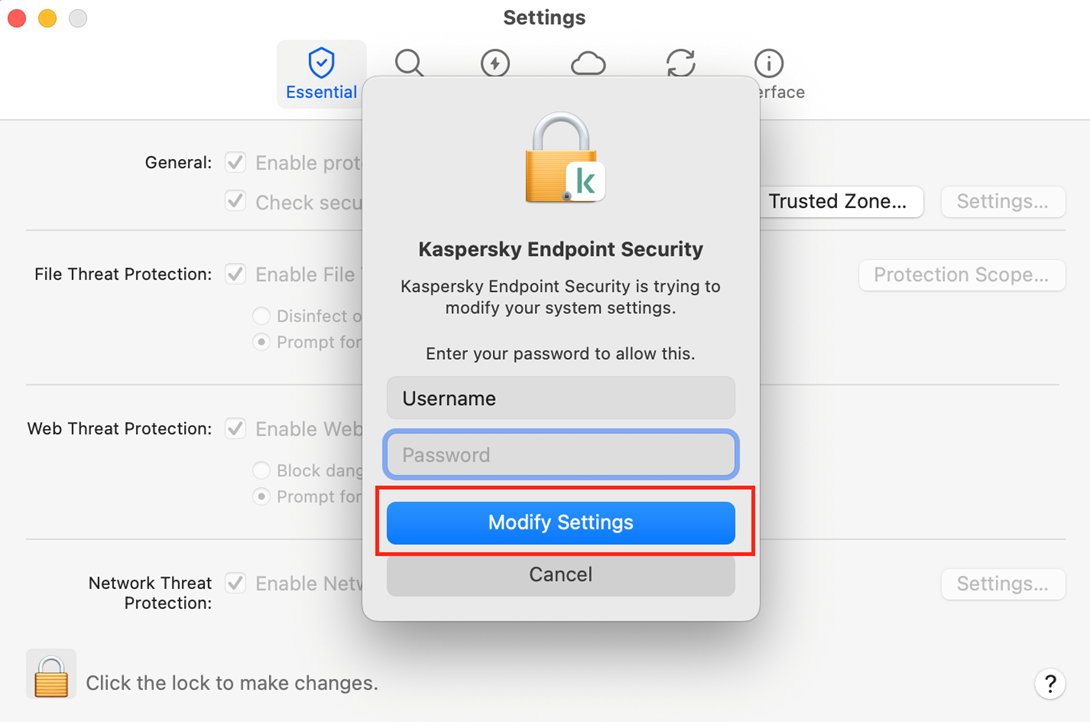The height and width of the screenshot is (722, 1090).
Task: Open the Essential shield tab
Action: point(321,74)
